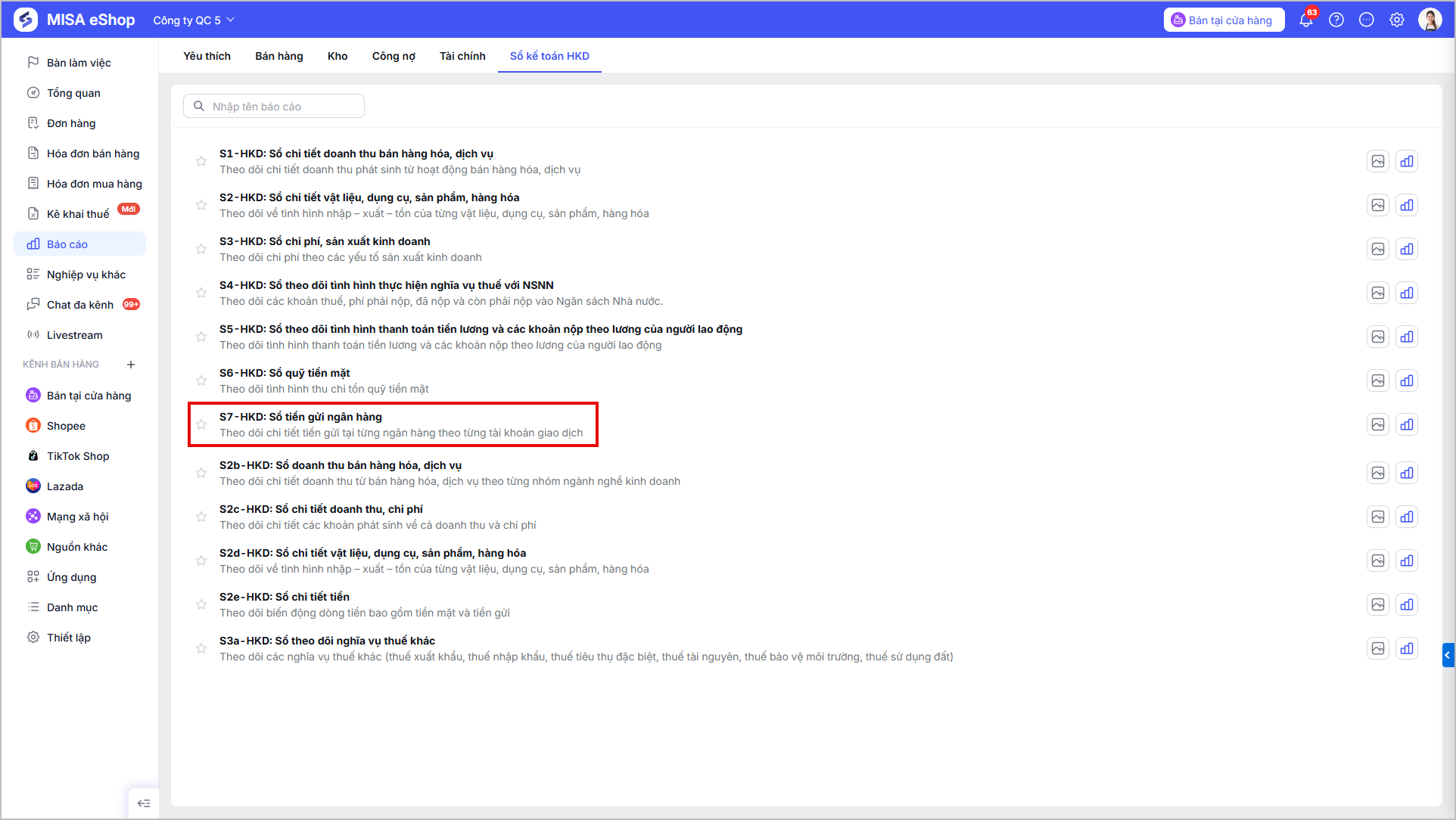
Task: Collapse the left sidebar with arrow icon
Action: [144, 803]
